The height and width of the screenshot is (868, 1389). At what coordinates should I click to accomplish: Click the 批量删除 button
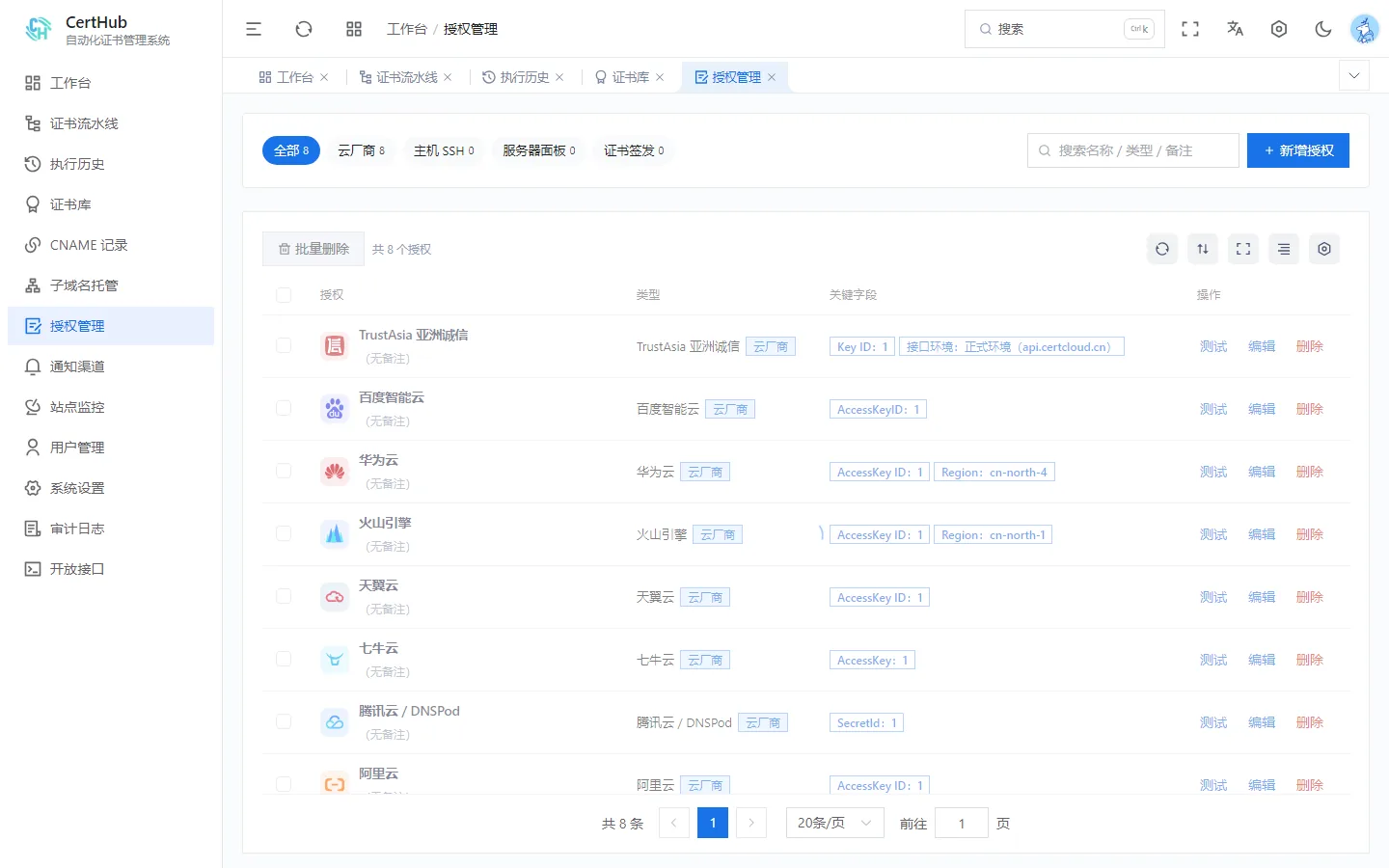(x=313, y=249)
